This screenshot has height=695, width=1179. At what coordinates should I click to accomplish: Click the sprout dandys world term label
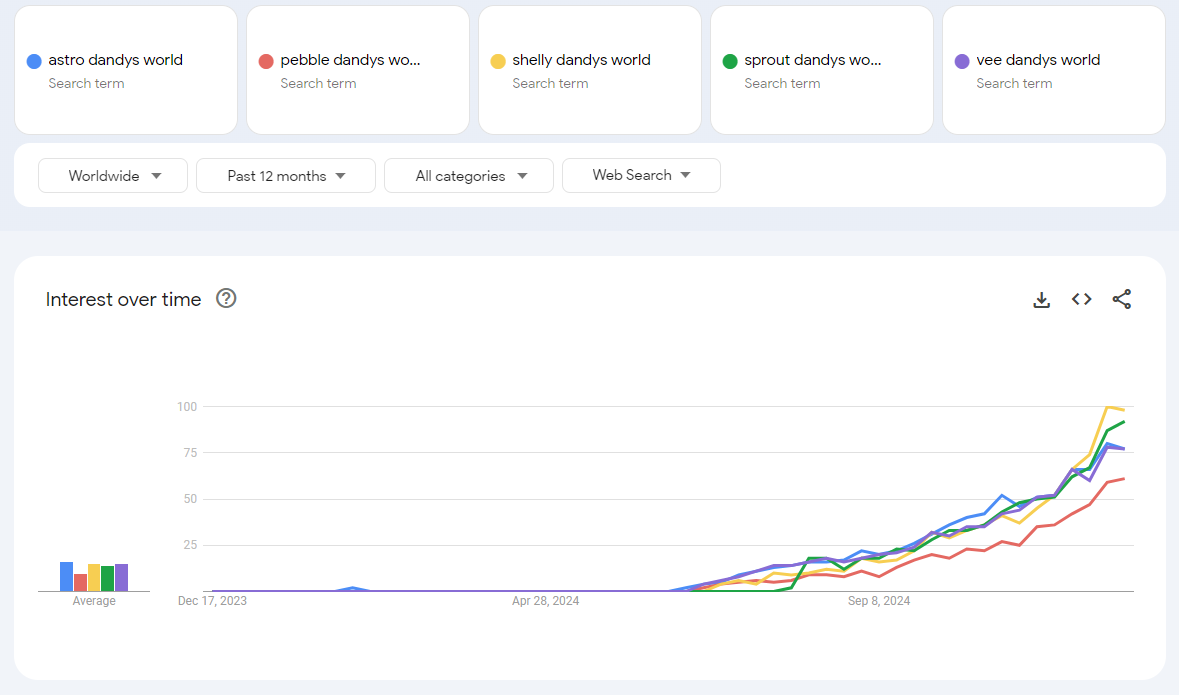click(812, 60)
